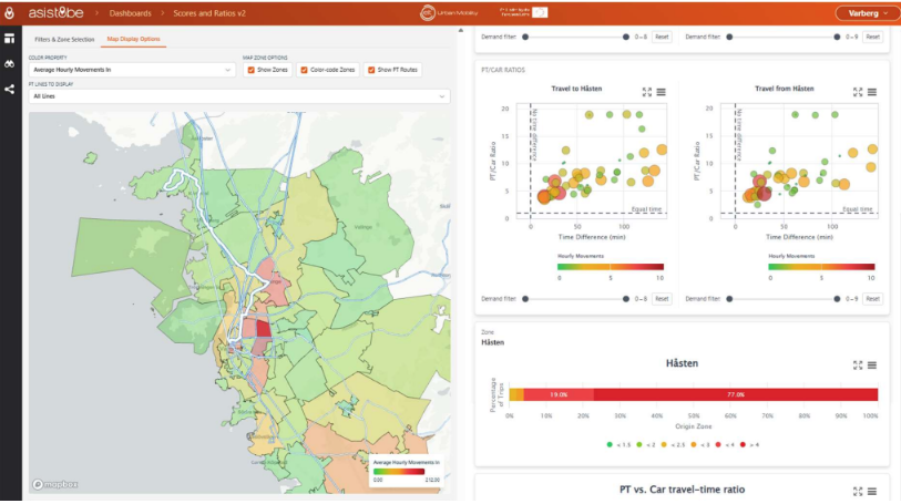Open Travel from Håsten chart hamburger menu
The height and width of the screenshot is (501, 901).
click(872, 92)
